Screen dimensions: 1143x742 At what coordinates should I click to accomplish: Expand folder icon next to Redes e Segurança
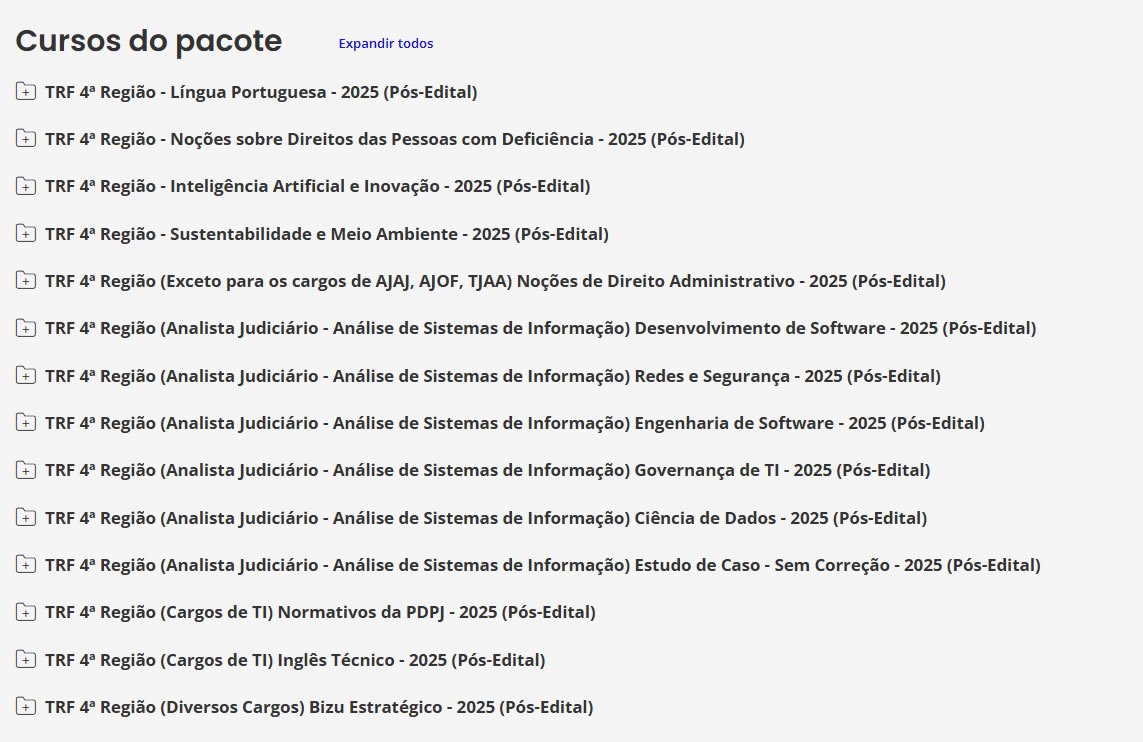coord(26,376)
